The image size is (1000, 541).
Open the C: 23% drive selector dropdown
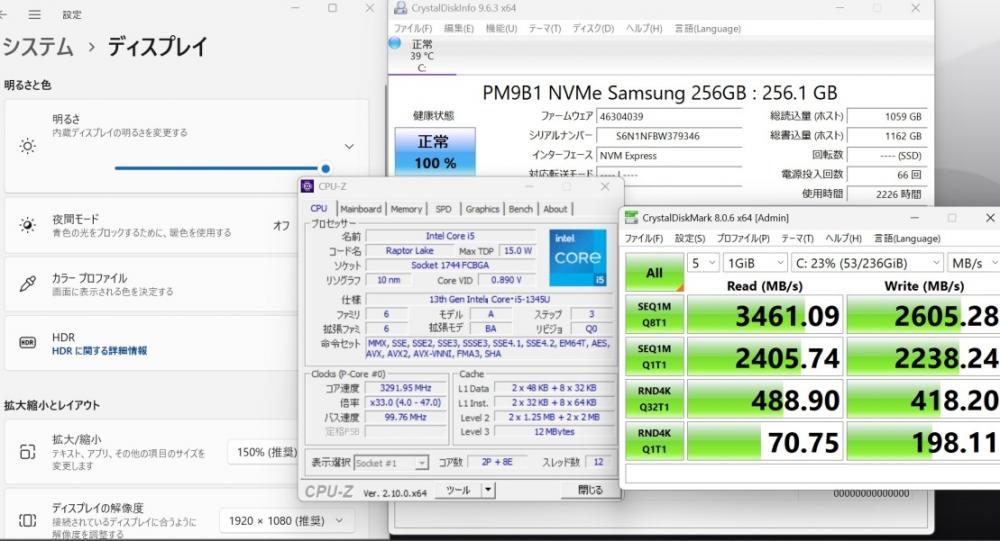pyautogui.click(x=867, y=263)
